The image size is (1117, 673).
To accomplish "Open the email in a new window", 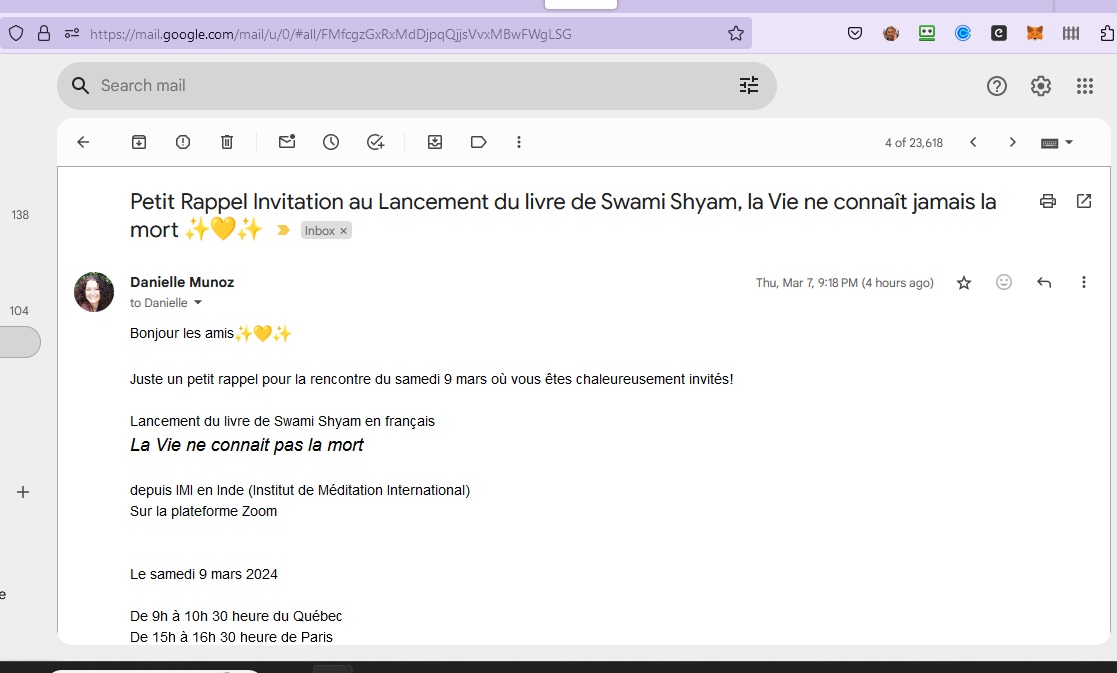I will (x=1084, y=201).
